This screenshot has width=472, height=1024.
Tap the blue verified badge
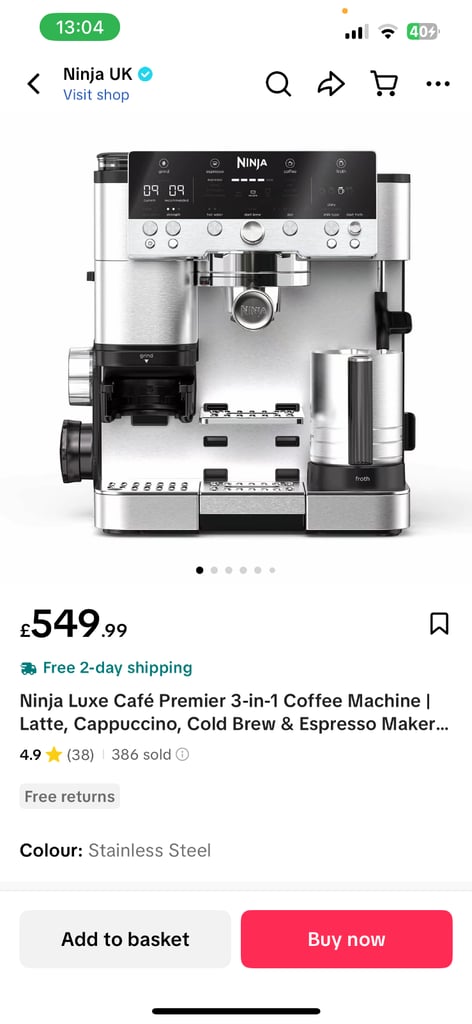tap(146, 74)
